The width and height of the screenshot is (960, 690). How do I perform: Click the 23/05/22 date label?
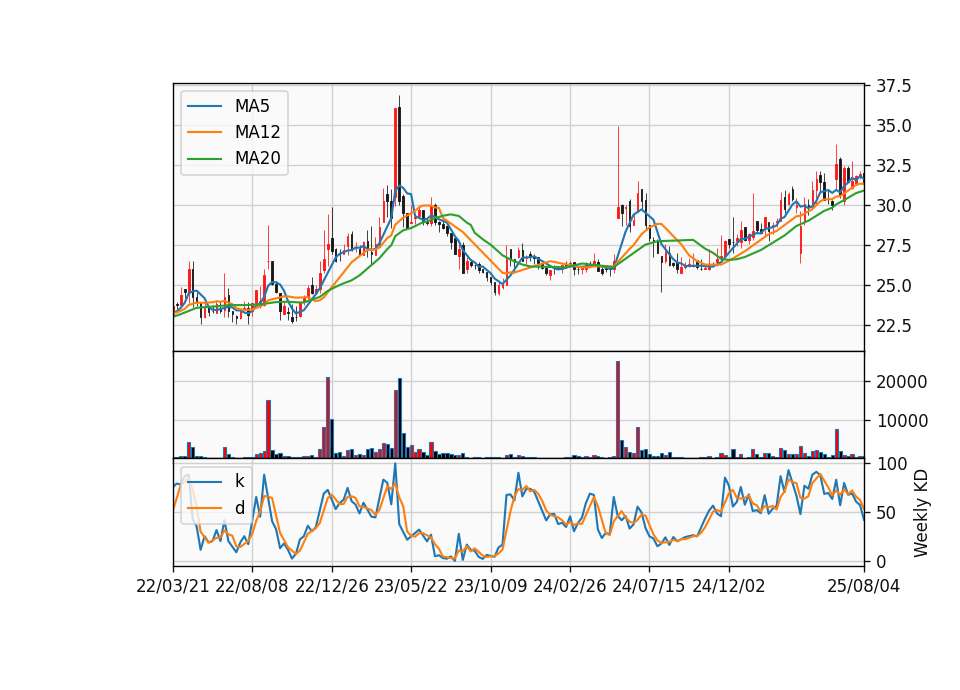tap(411, 586)
